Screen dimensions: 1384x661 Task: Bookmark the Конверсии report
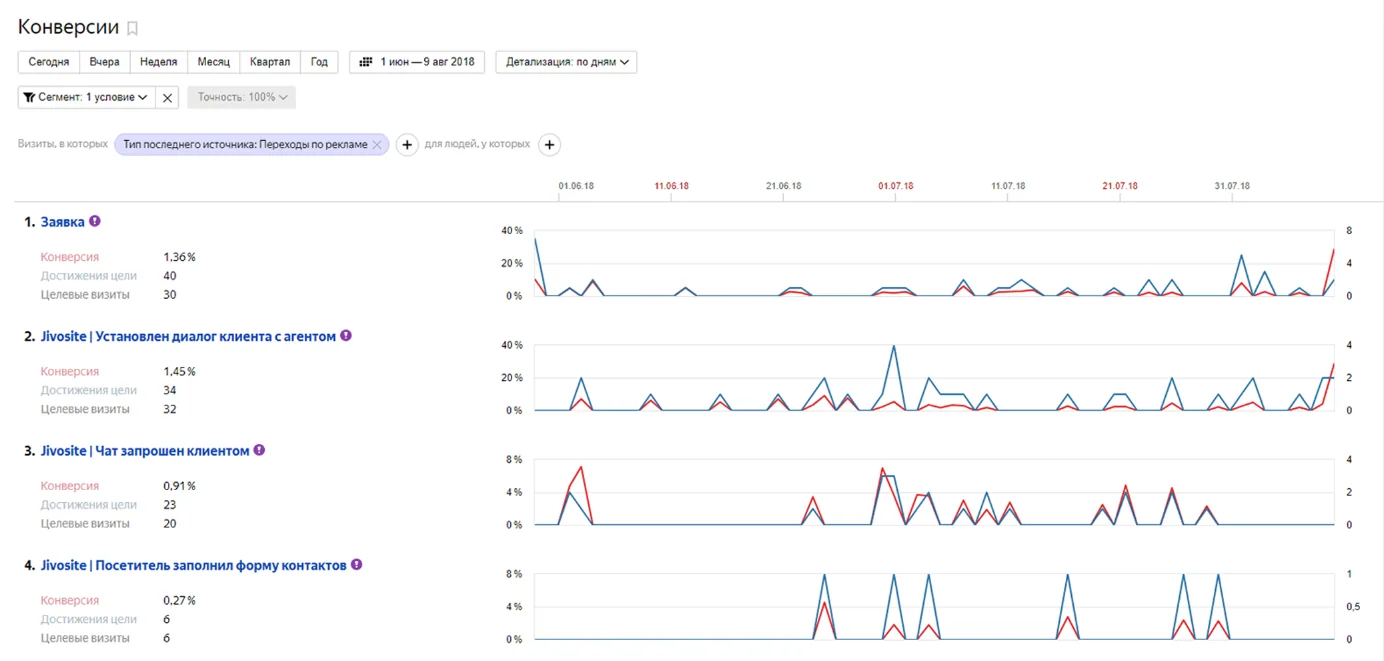(133, 28)
